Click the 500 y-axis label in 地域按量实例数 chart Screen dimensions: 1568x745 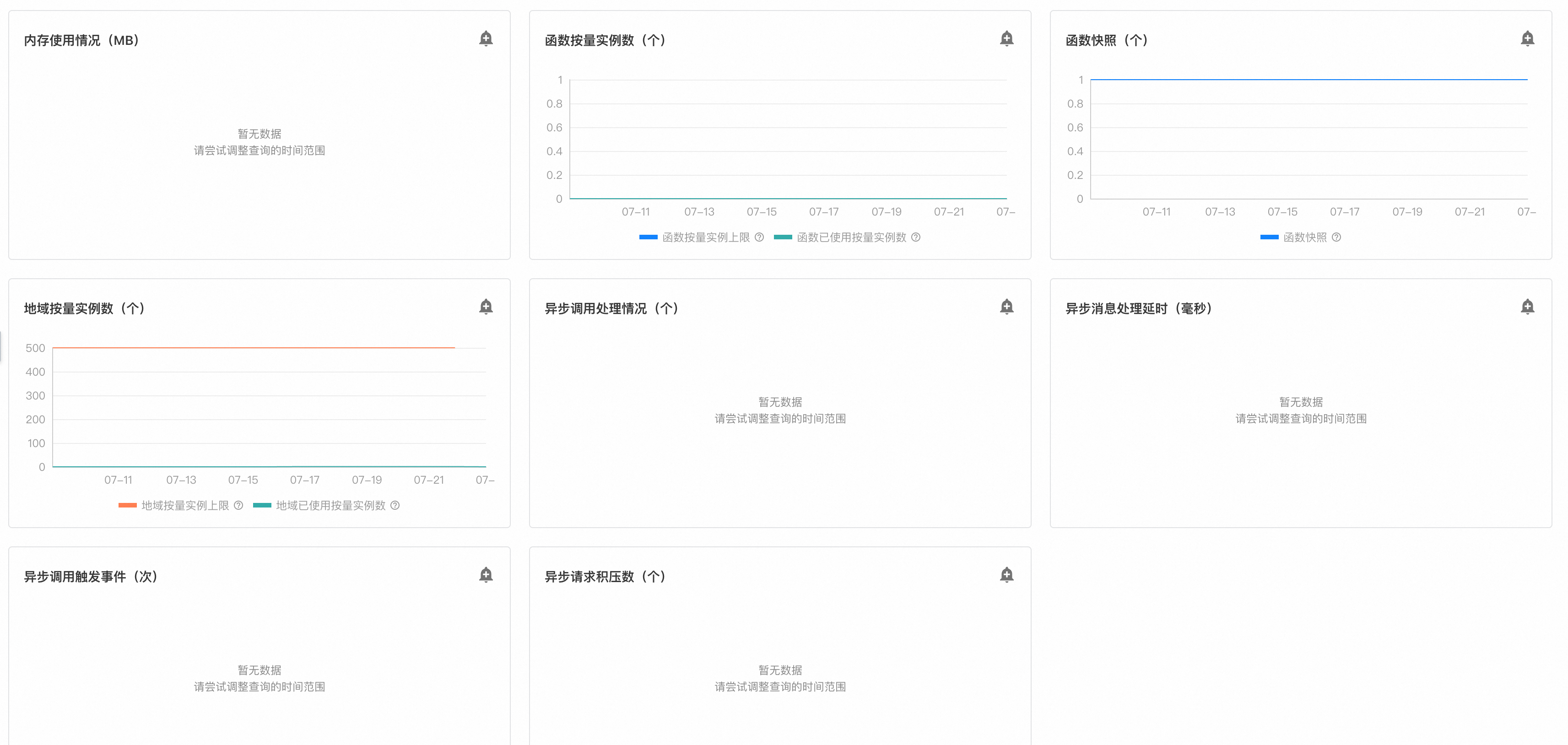coord(35,348)
